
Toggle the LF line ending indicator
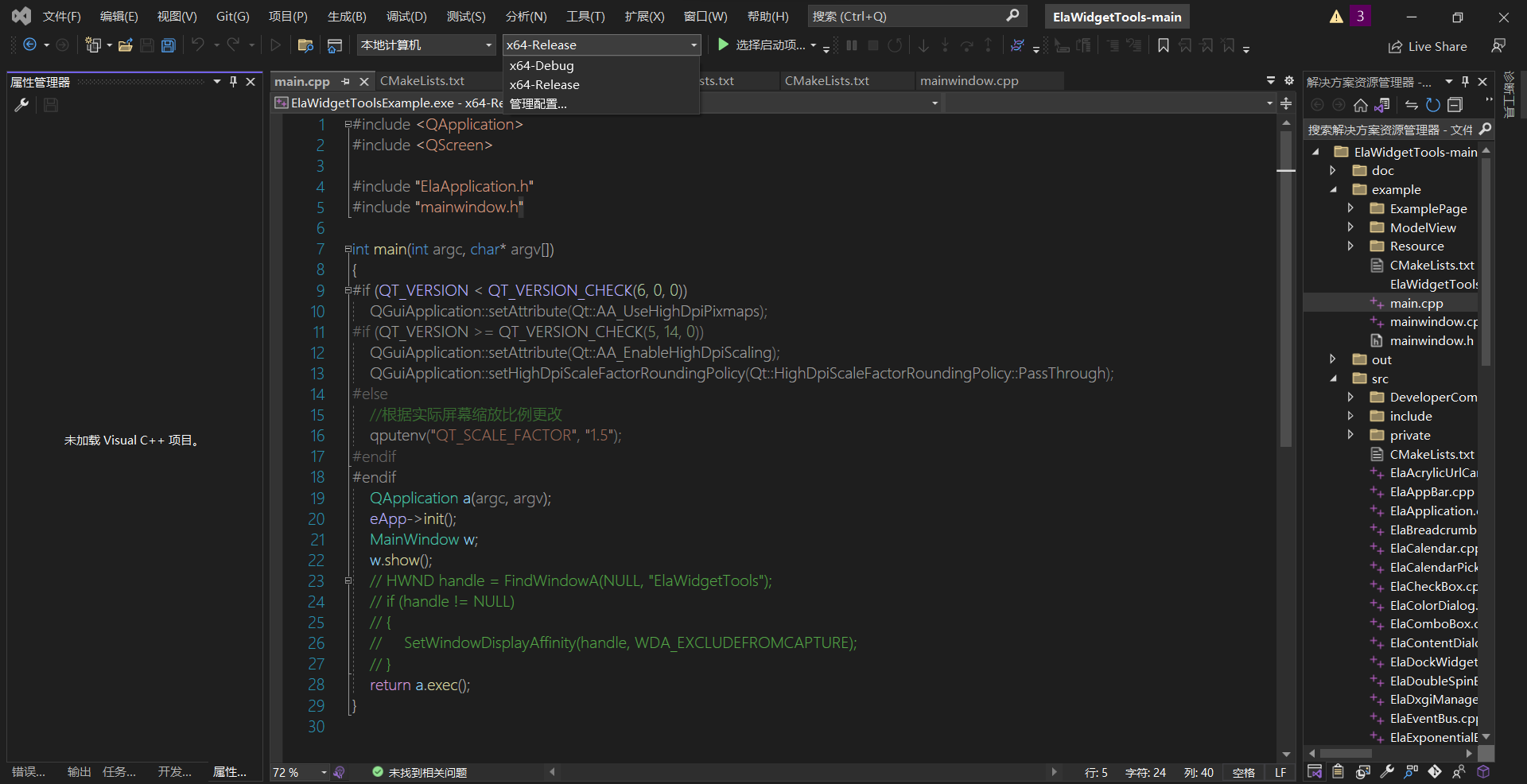1280,772
